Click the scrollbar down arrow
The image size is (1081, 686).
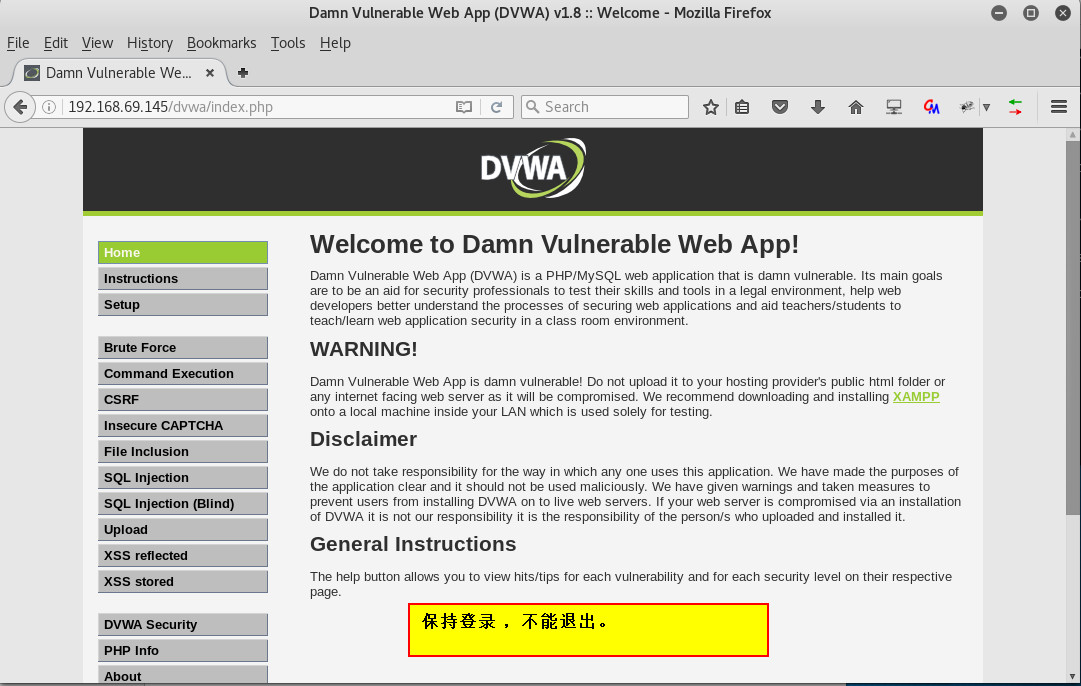1072,677
